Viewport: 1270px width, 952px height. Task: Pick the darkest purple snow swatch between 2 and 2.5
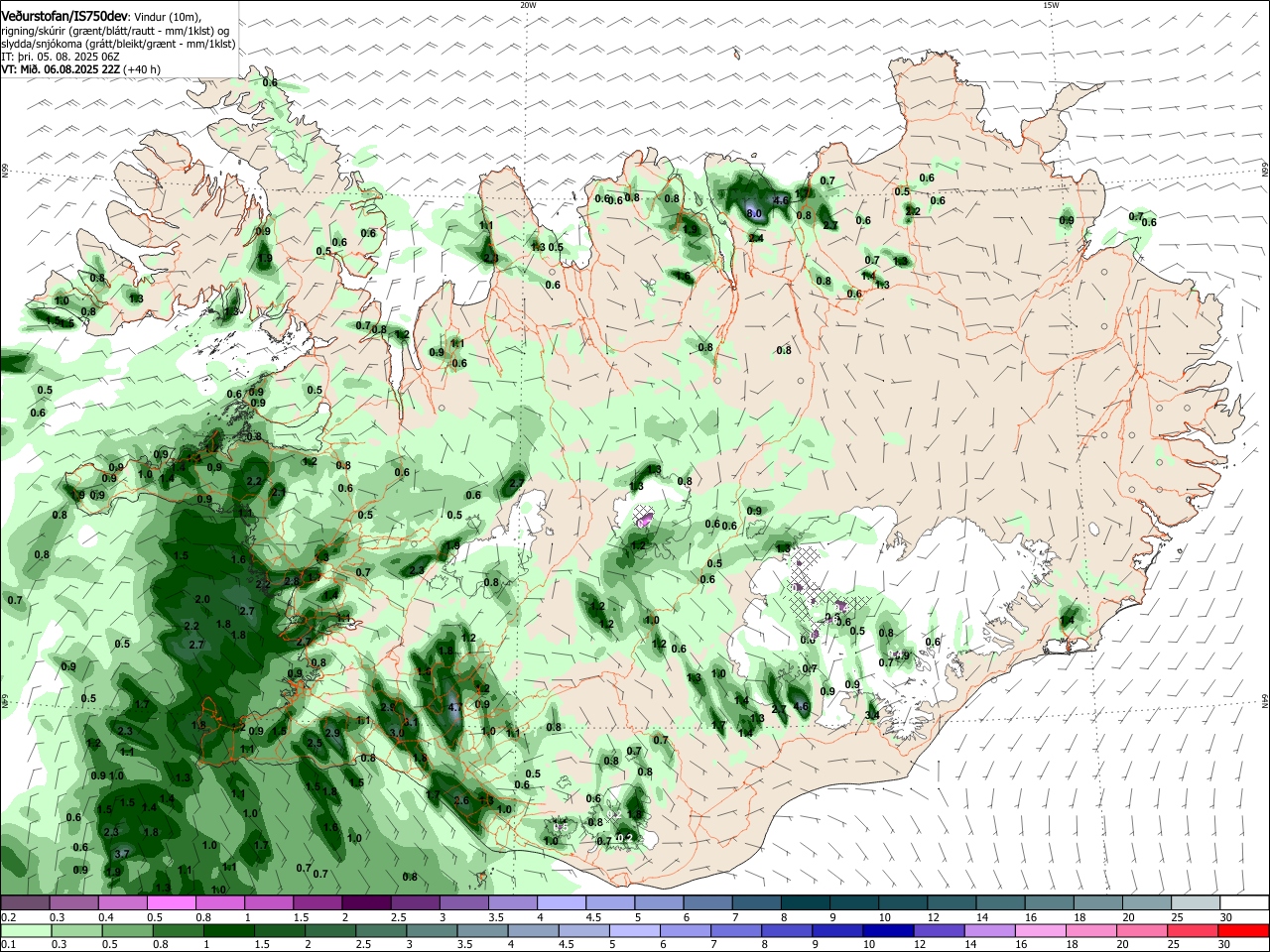pos(365,902)
